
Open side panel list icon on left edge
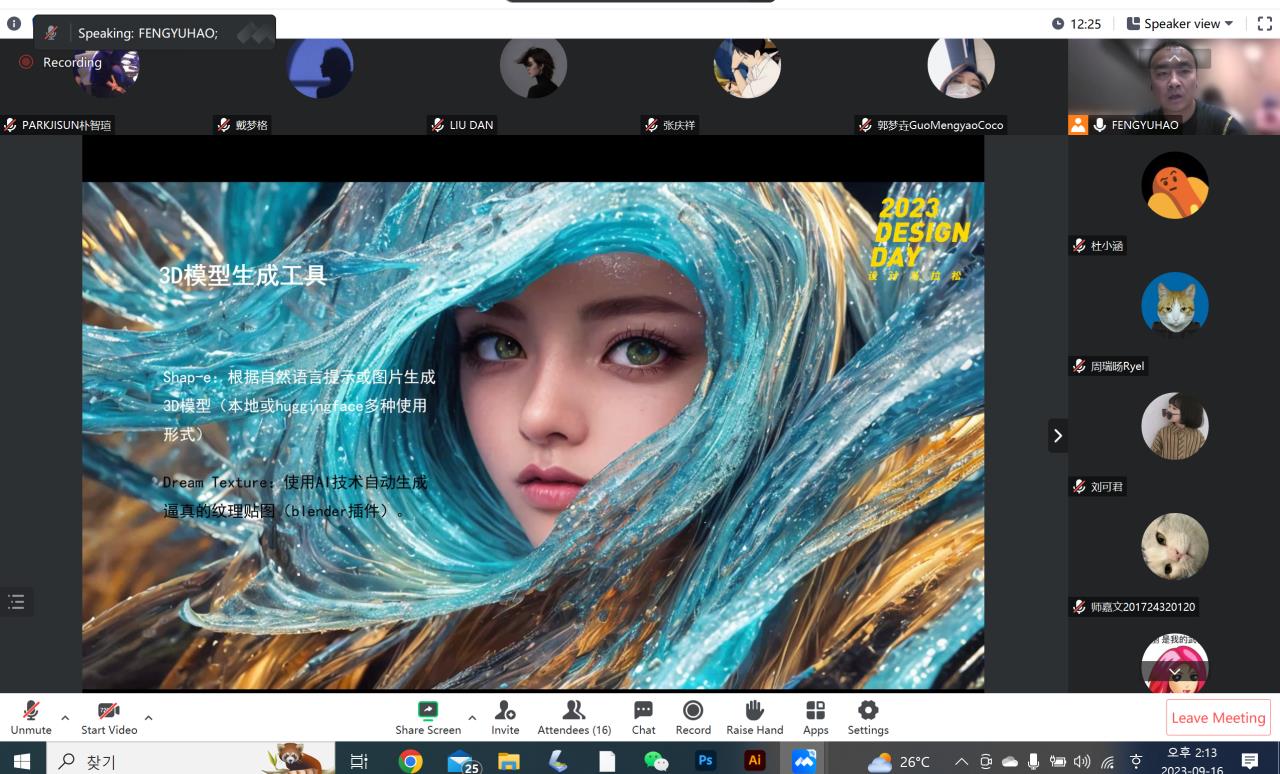(x=16, y=602)
